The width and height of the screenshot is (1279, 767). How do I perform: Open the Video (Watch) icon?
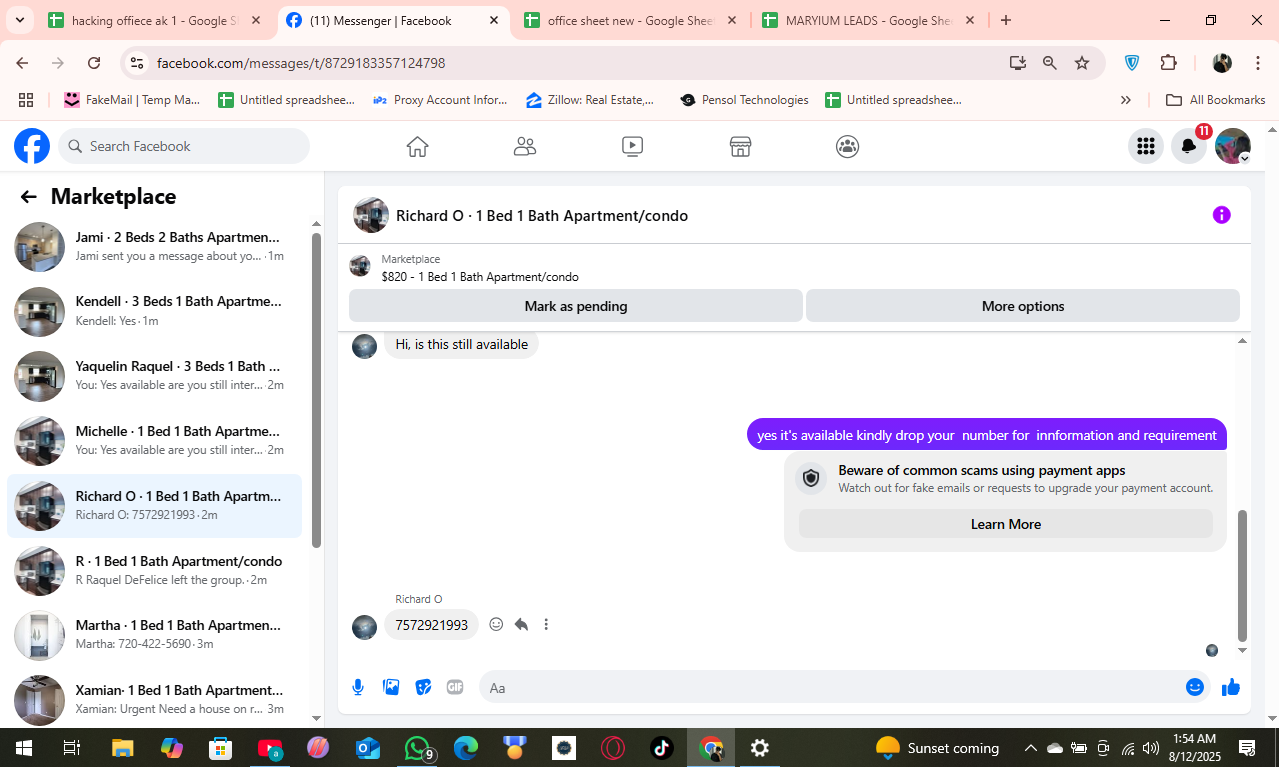pyautogui.click(x=632, y=147)
